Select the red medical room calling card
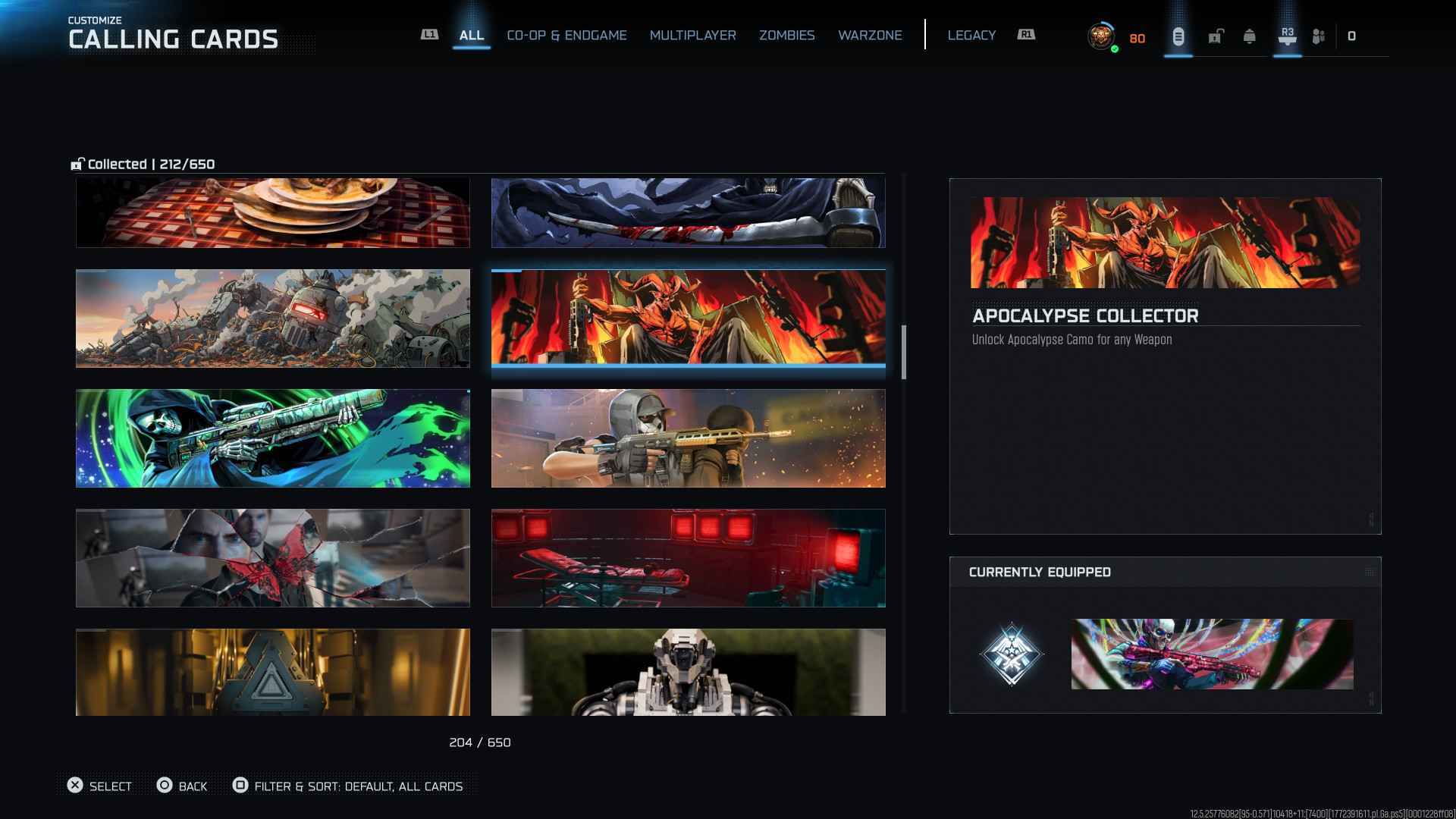Screen dimensions: 1456x819 point(688,558)
